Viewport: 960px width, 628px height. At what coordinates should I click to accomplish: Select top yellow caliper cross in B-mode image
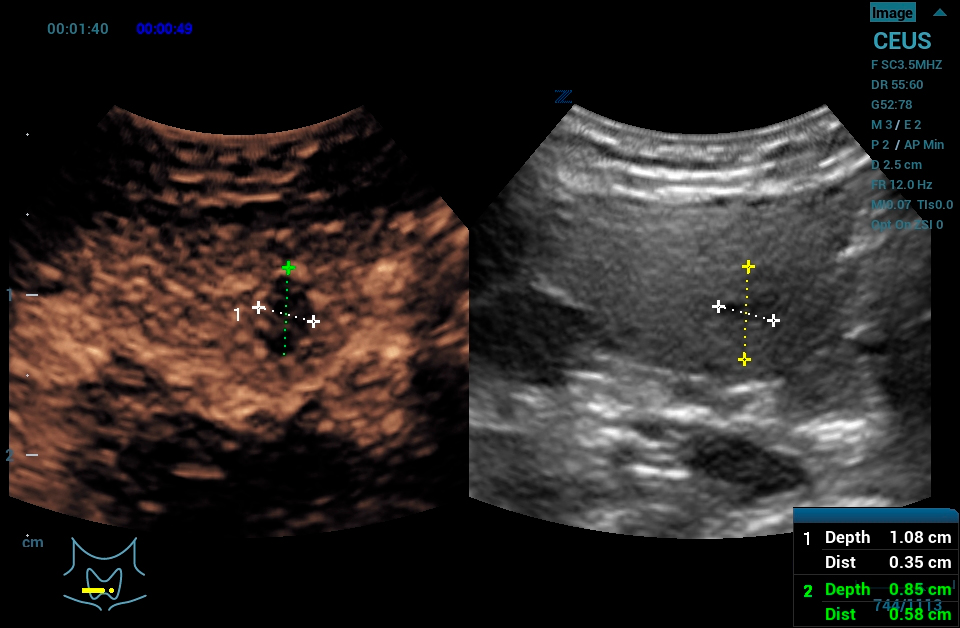(748, 266)
